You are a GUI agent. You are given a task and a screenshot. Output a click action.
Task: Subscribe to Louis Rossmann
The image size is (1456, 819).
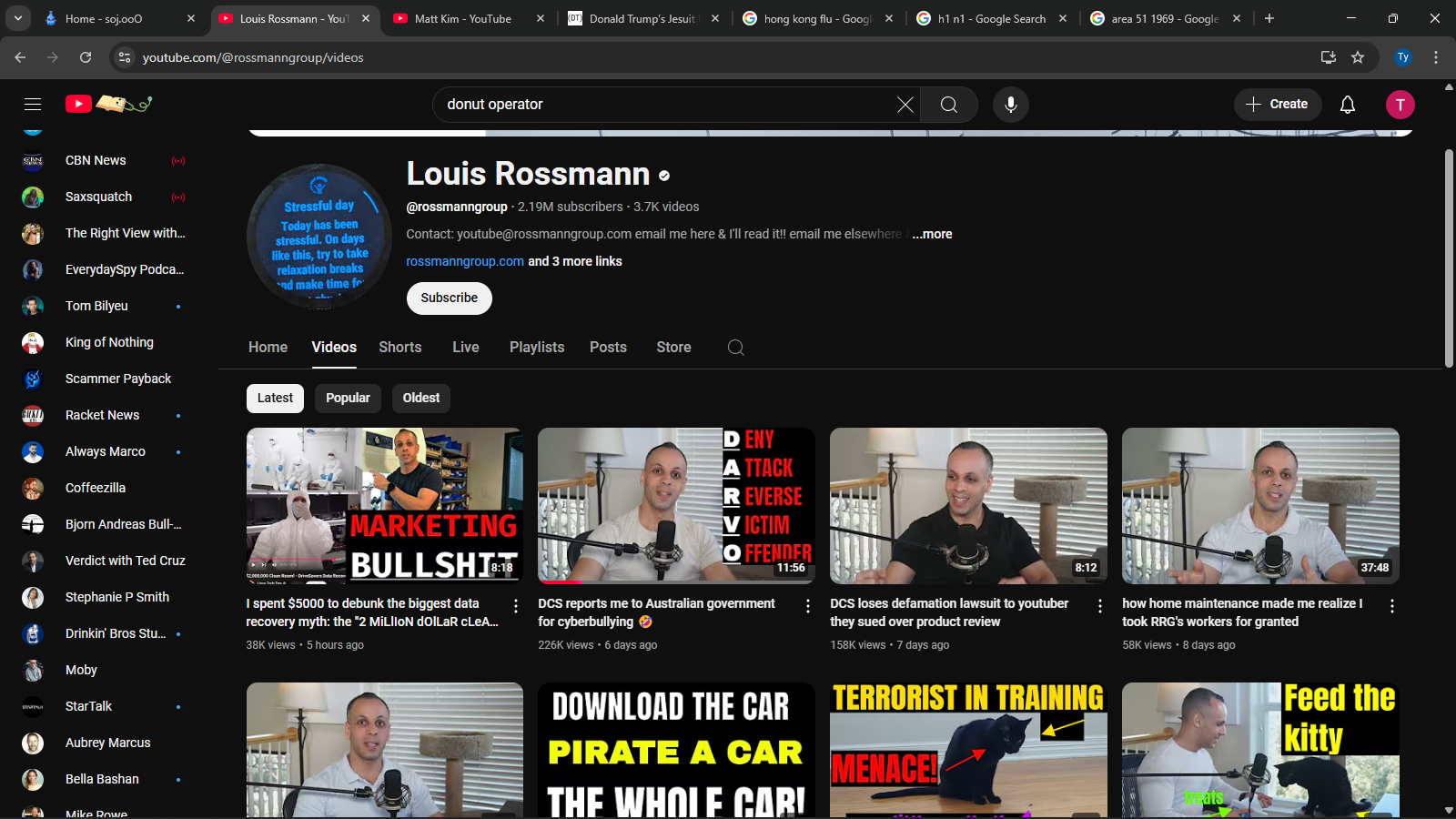pyautogui.click(x=450, y=298)
